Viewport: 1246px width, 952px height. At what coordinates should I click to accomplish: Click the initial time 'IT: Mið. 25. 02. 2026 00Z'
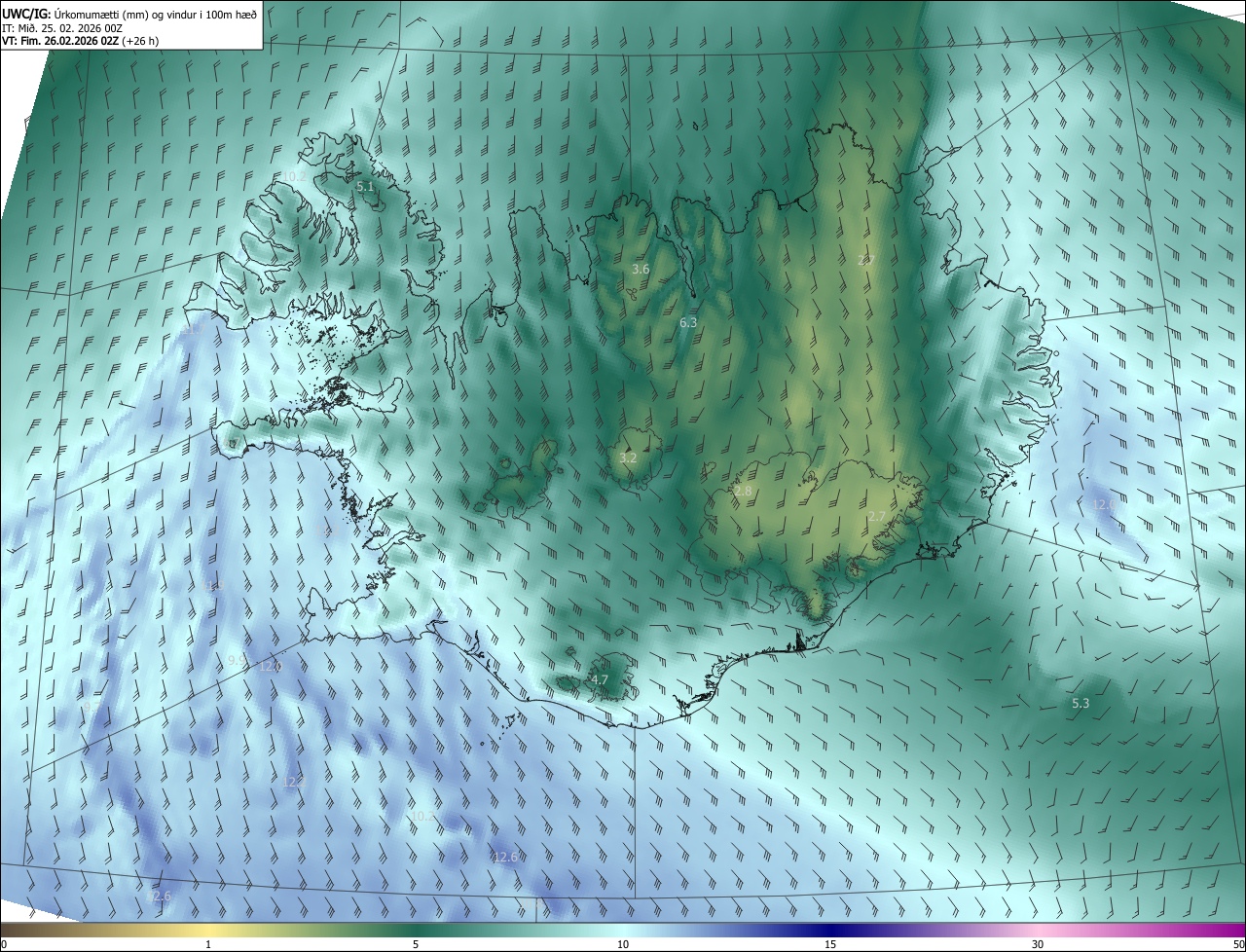point(62,28)
